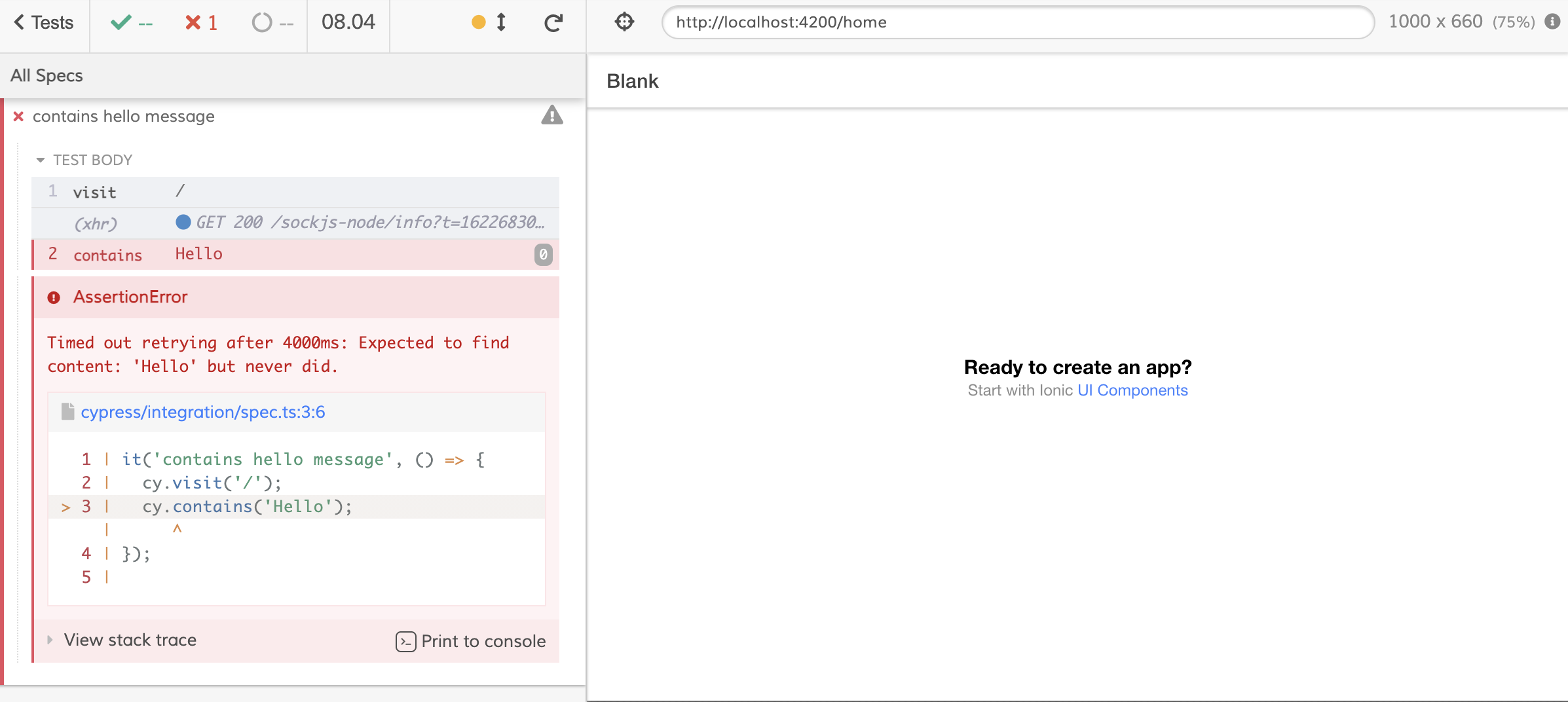The width and height of the screenshot is (1568, 702).
Task: Select the visit command log entry
Action: click(x=295, y=192)
